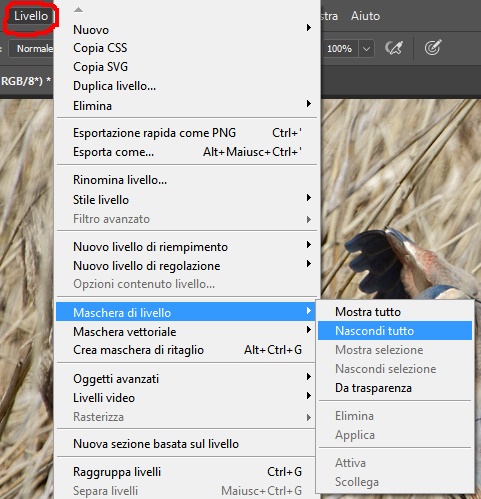Open the 100% opacity dropdown arrow
This screenshot has height=499, width=481.
366,49
